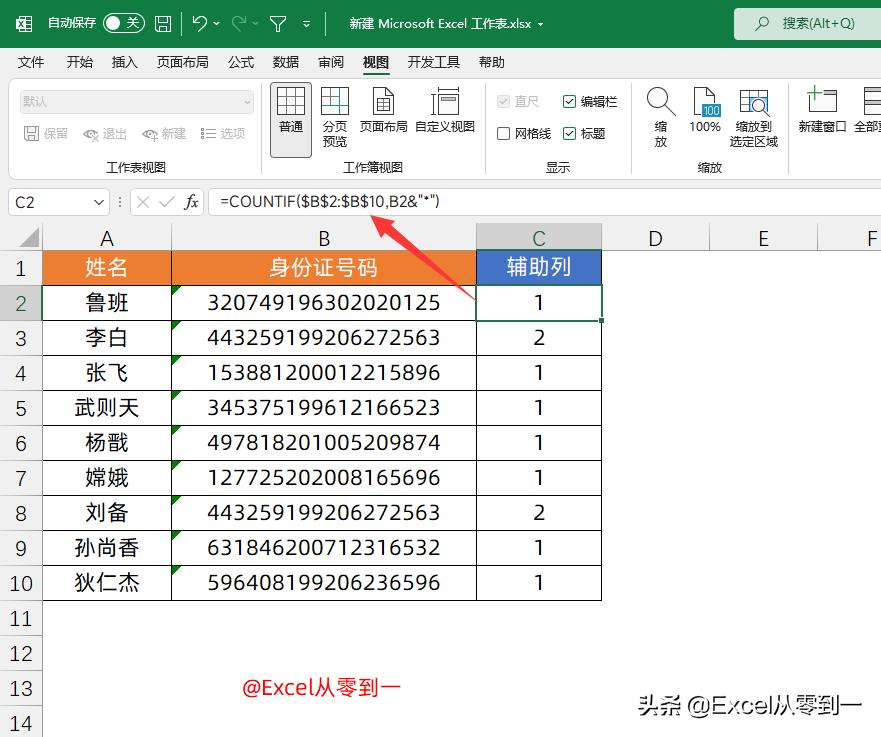Open the 开发工具 developer tab
The height and width of the screenshot is (737, 881).
(x=435, y=62)
